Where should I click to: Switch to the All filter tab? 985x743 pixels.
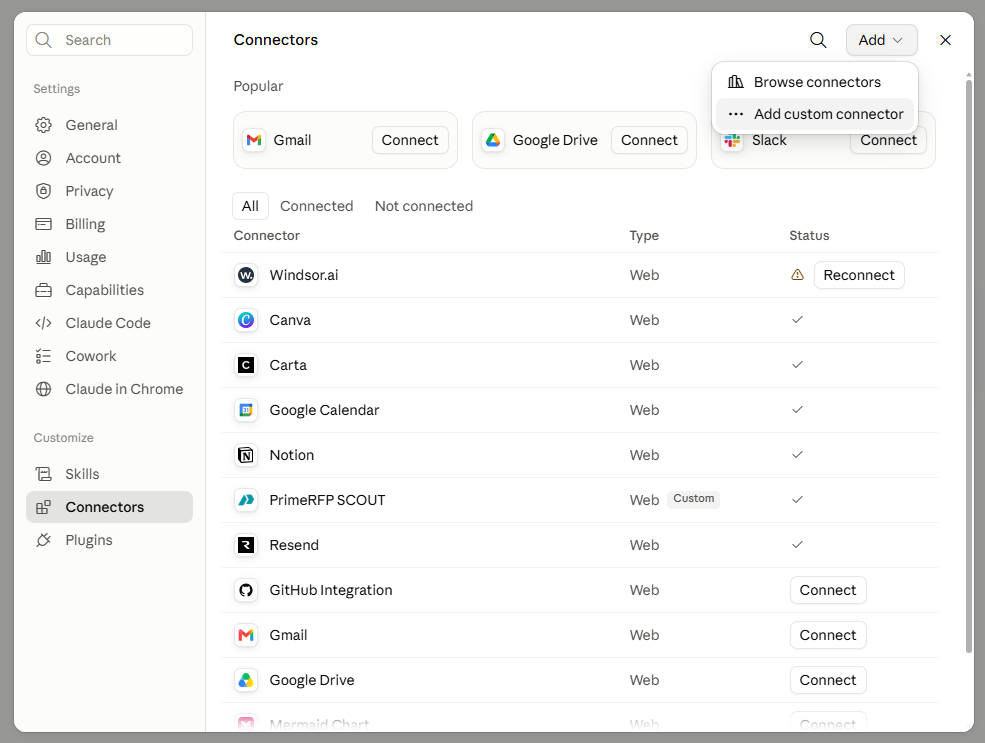[x=250, y=206]
